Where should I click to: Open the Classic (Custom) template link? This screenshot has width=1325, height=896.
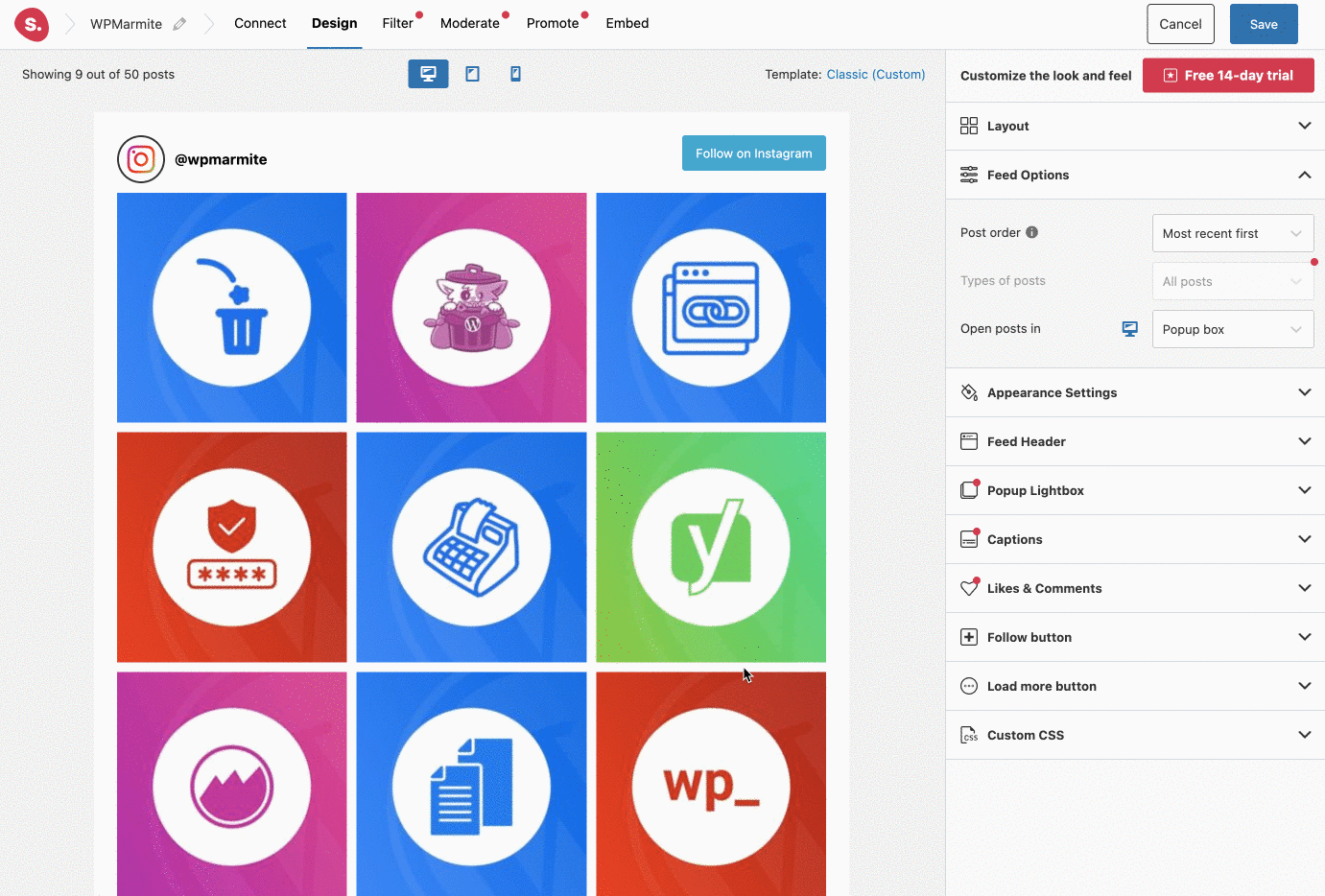876,74
